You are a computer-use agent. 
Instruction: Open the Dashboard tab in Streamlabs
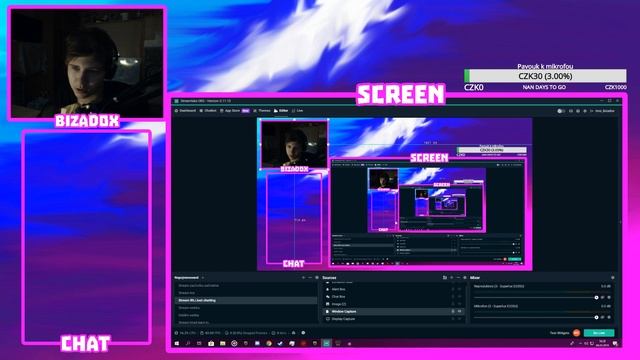click(185, 111)
